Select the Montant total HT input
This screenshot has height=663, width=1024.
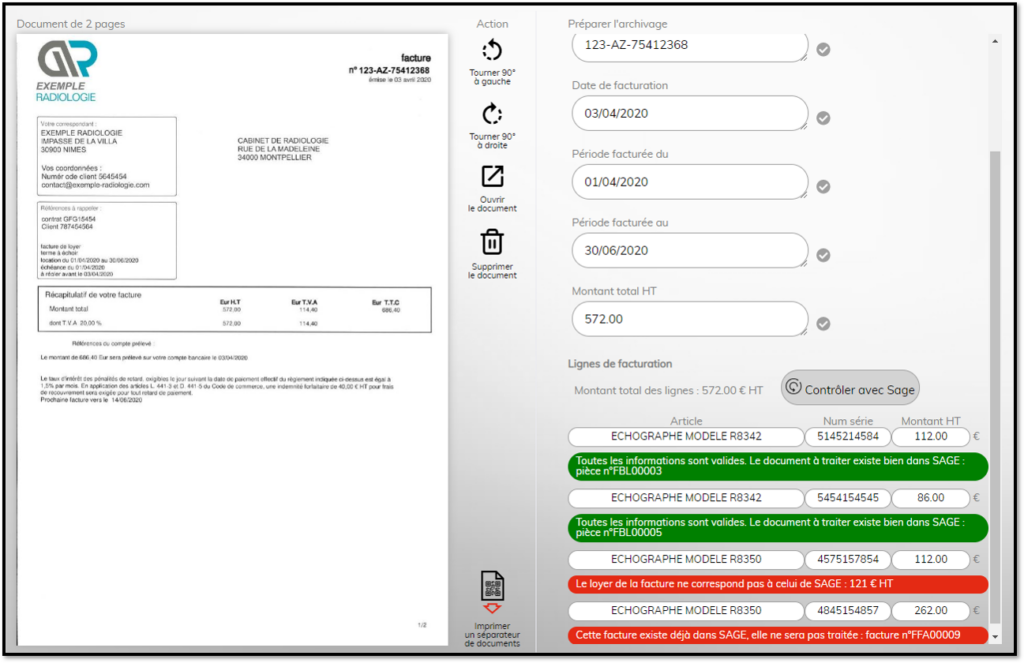click(689, 319)
